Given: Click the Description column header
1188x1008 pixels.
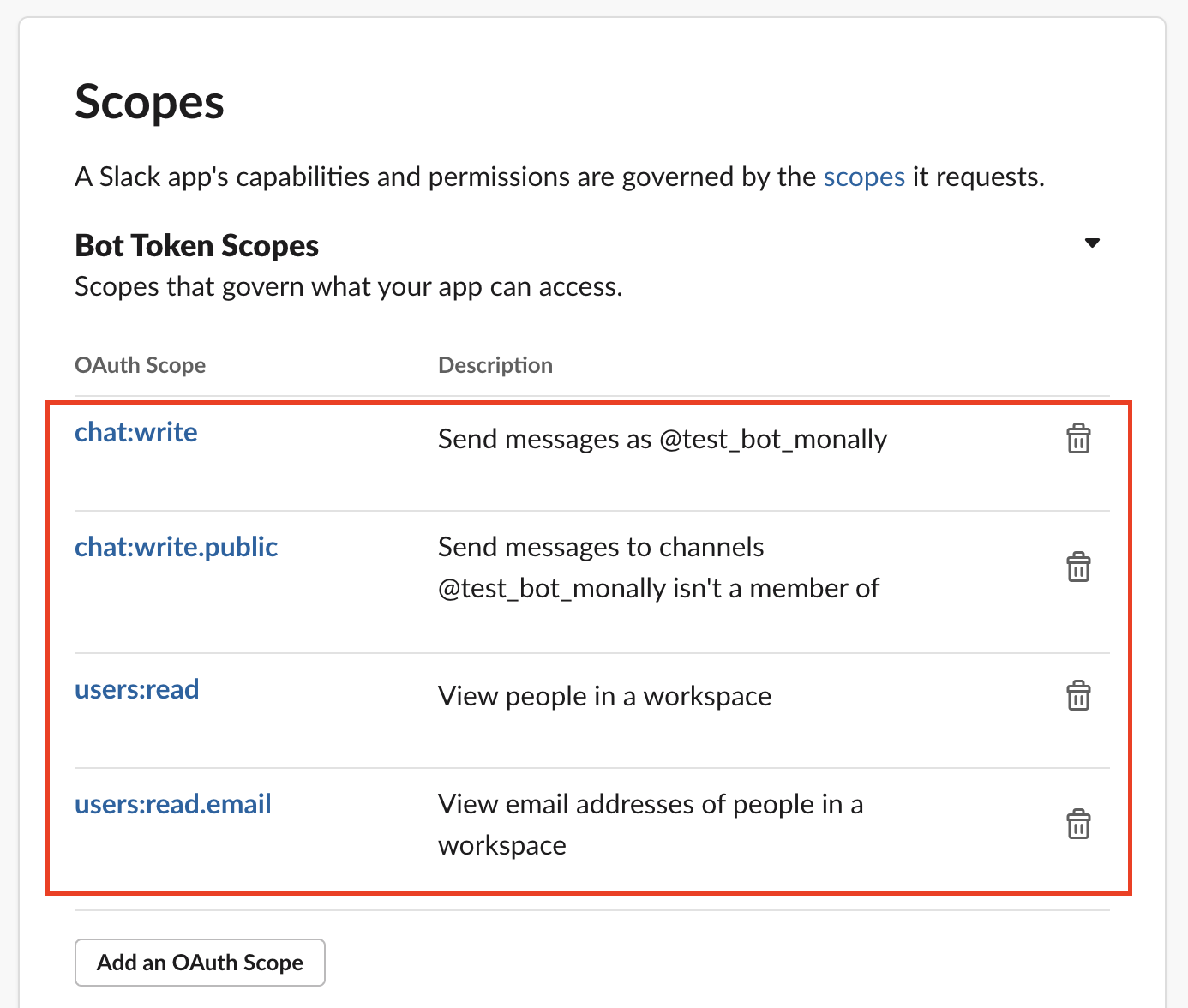Looking at the screenshot, I should click(495, 365).
